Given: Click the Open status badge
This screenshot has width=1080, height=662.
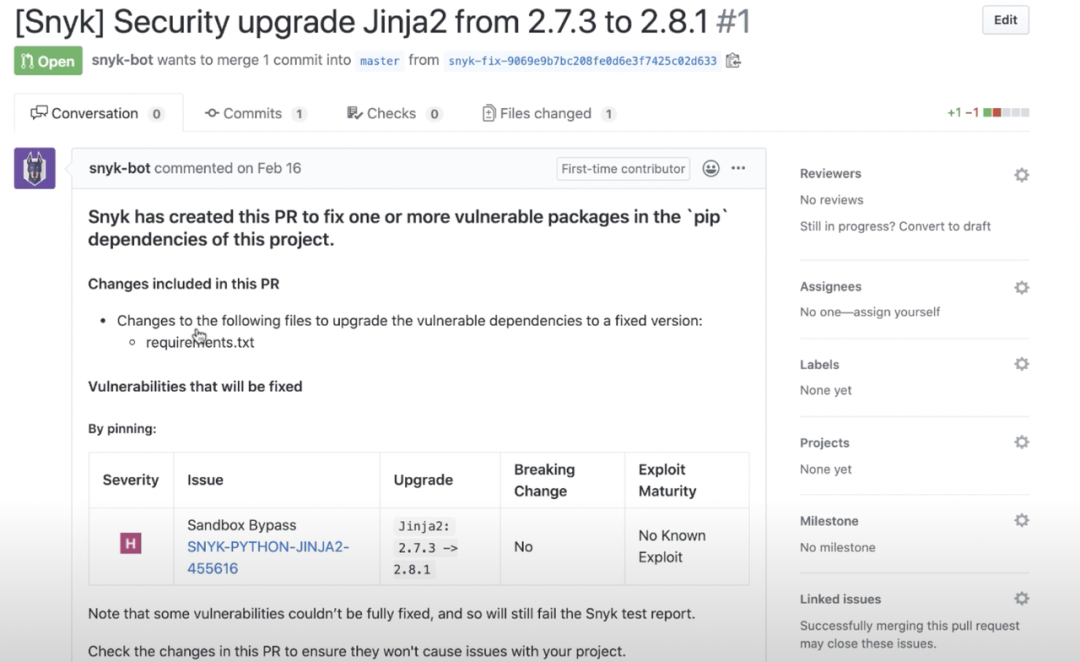Looking at the screenshot, I should (47, 61).
